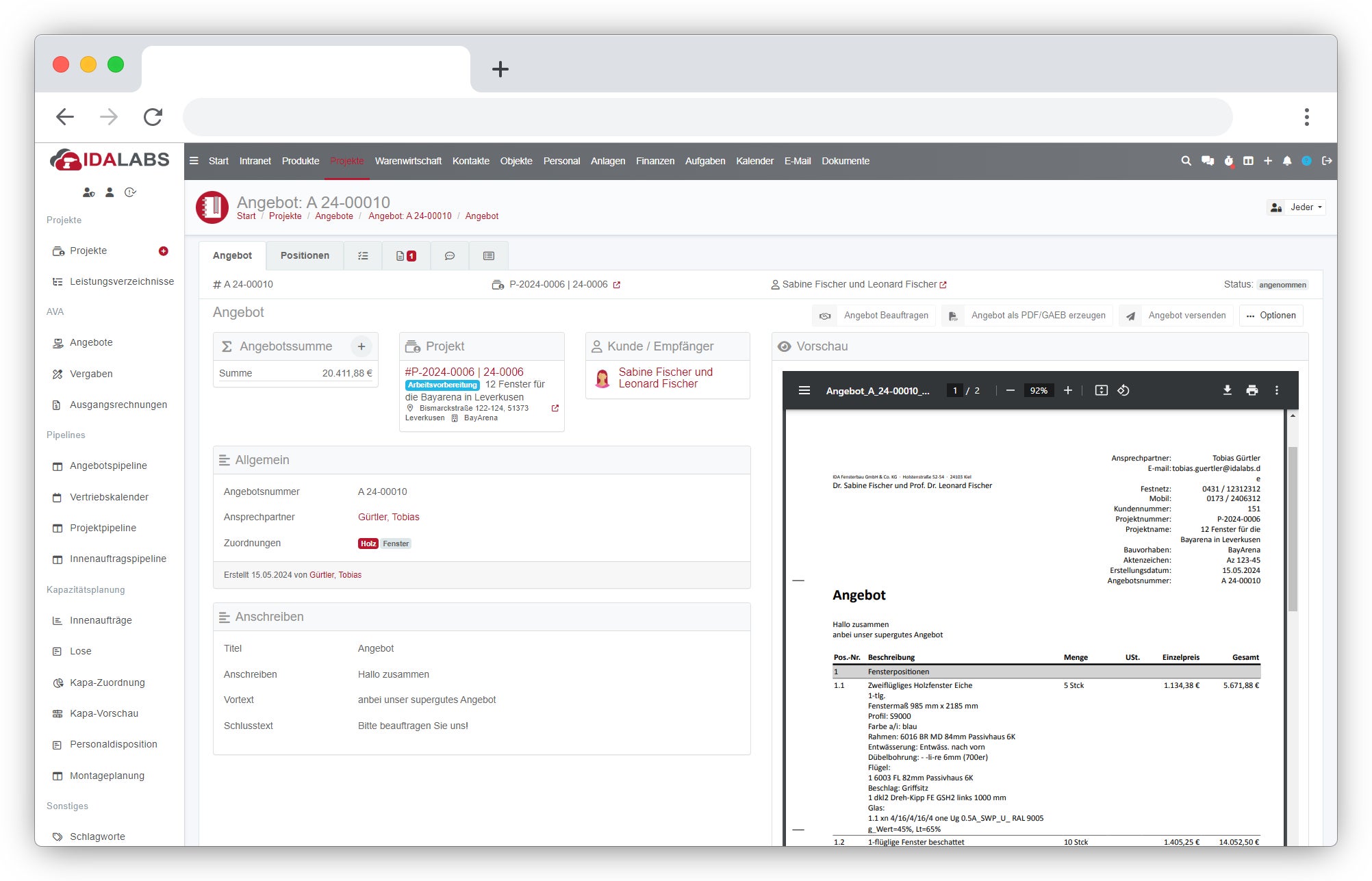Viewport: 1372px width, 881px height.
Task: Click Angebot Beauftragen button
Action: click(874, 316)
